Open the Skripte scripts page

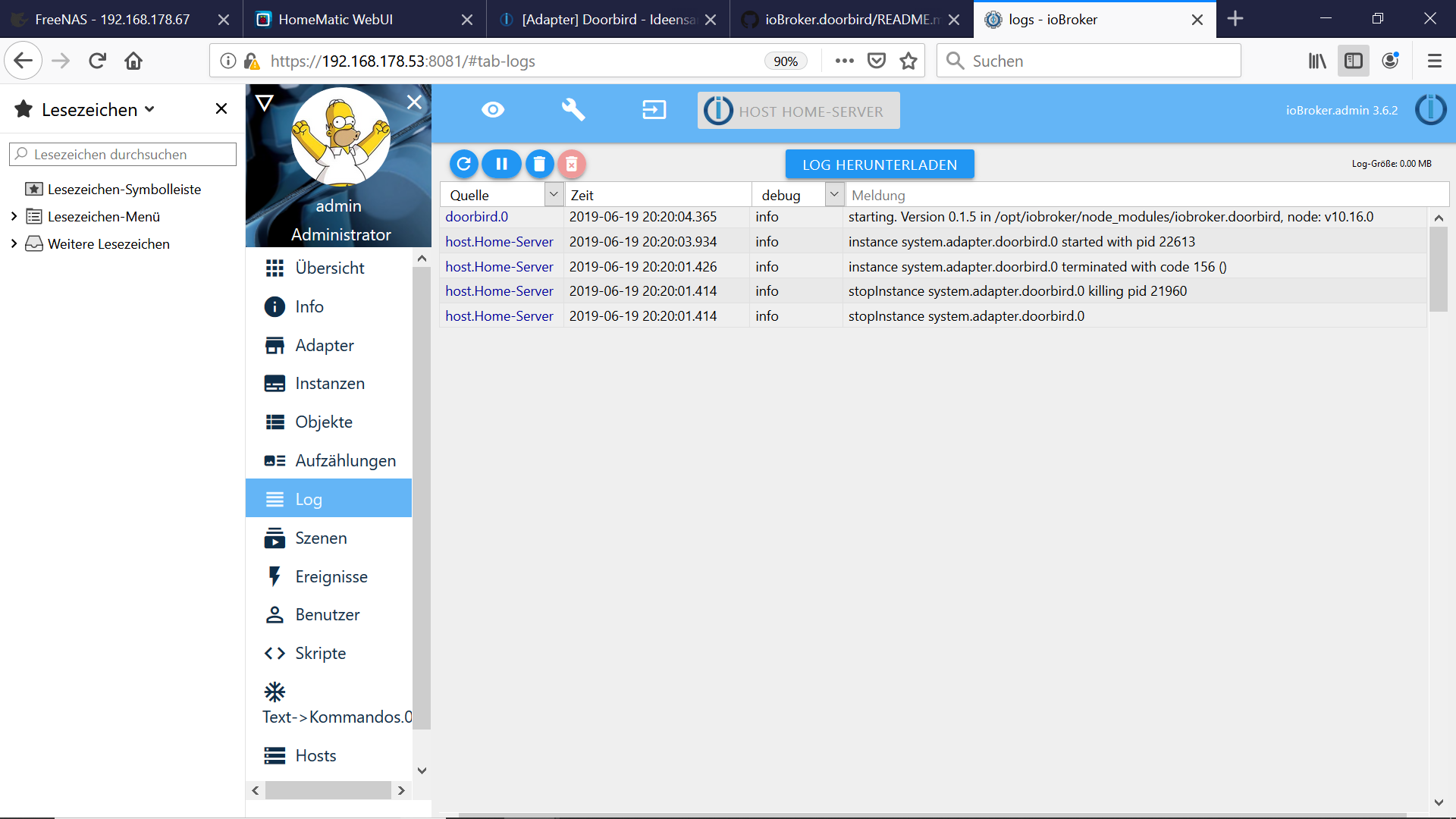(329, 653)
